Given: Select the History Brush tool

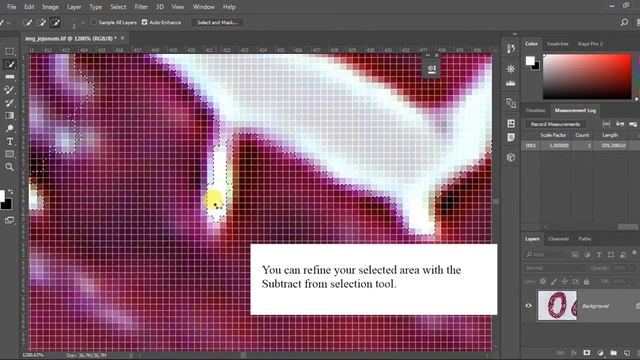Looking at the screenshot, I should click(x=9, y=102).
